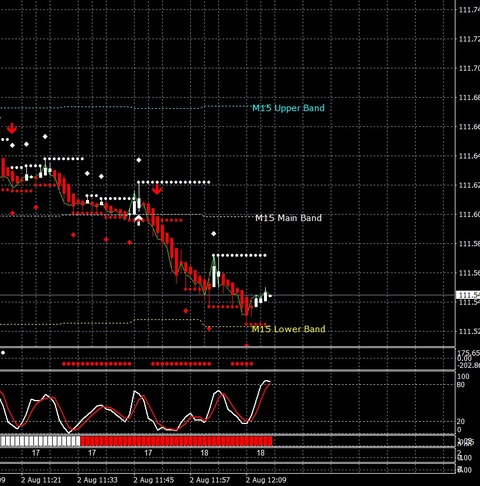Click the 111.58 price axis label
The image size is (480, 486).
[x=469, y=244]
